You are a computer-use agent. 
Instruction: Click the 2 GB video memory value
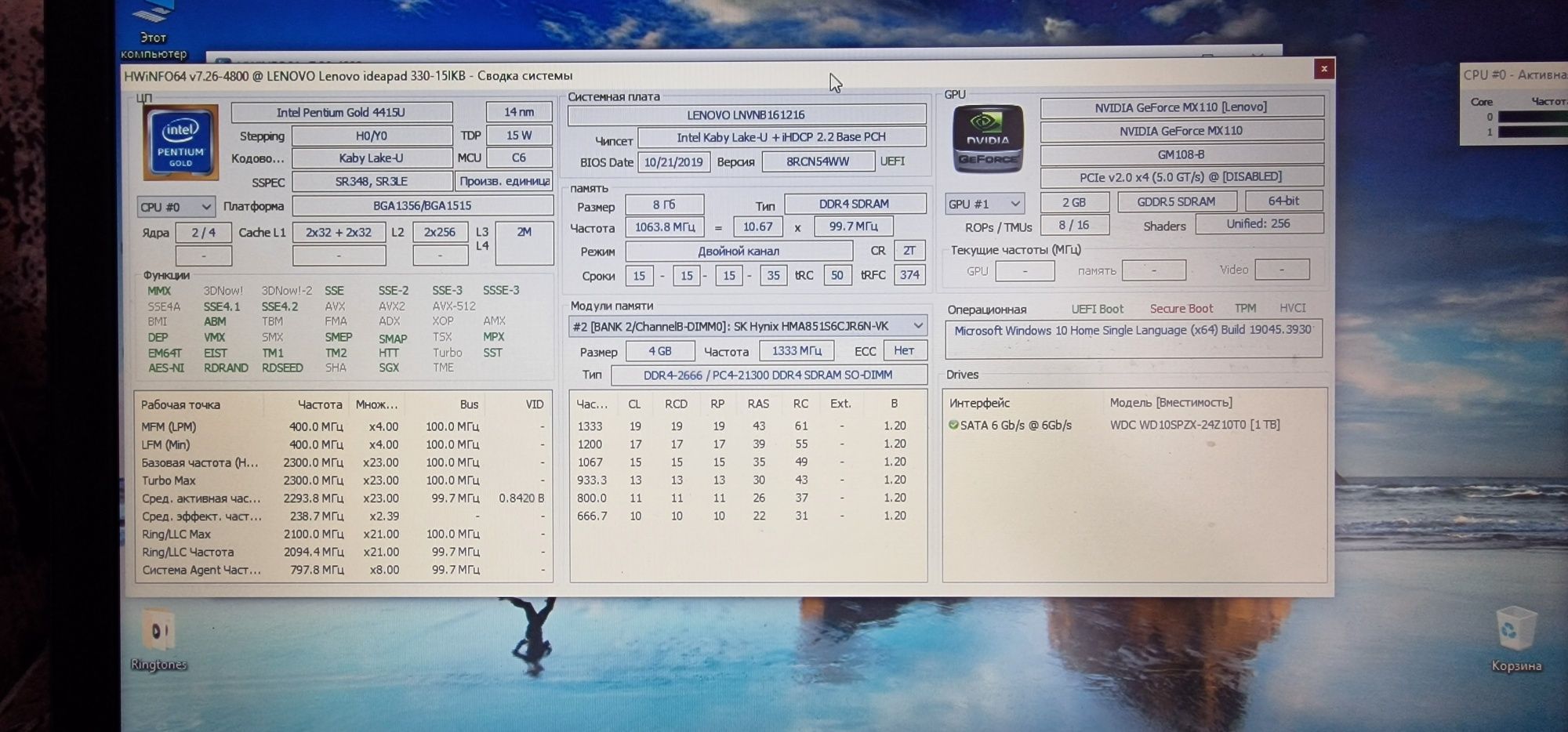(1074, 202)
